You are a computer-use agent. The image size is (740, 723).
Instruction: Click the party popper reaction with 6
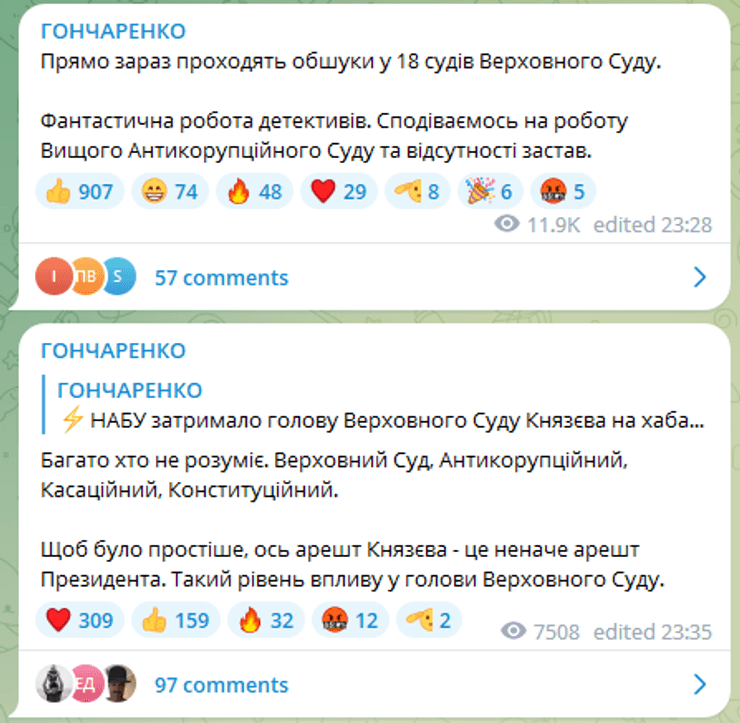point(490,191)
